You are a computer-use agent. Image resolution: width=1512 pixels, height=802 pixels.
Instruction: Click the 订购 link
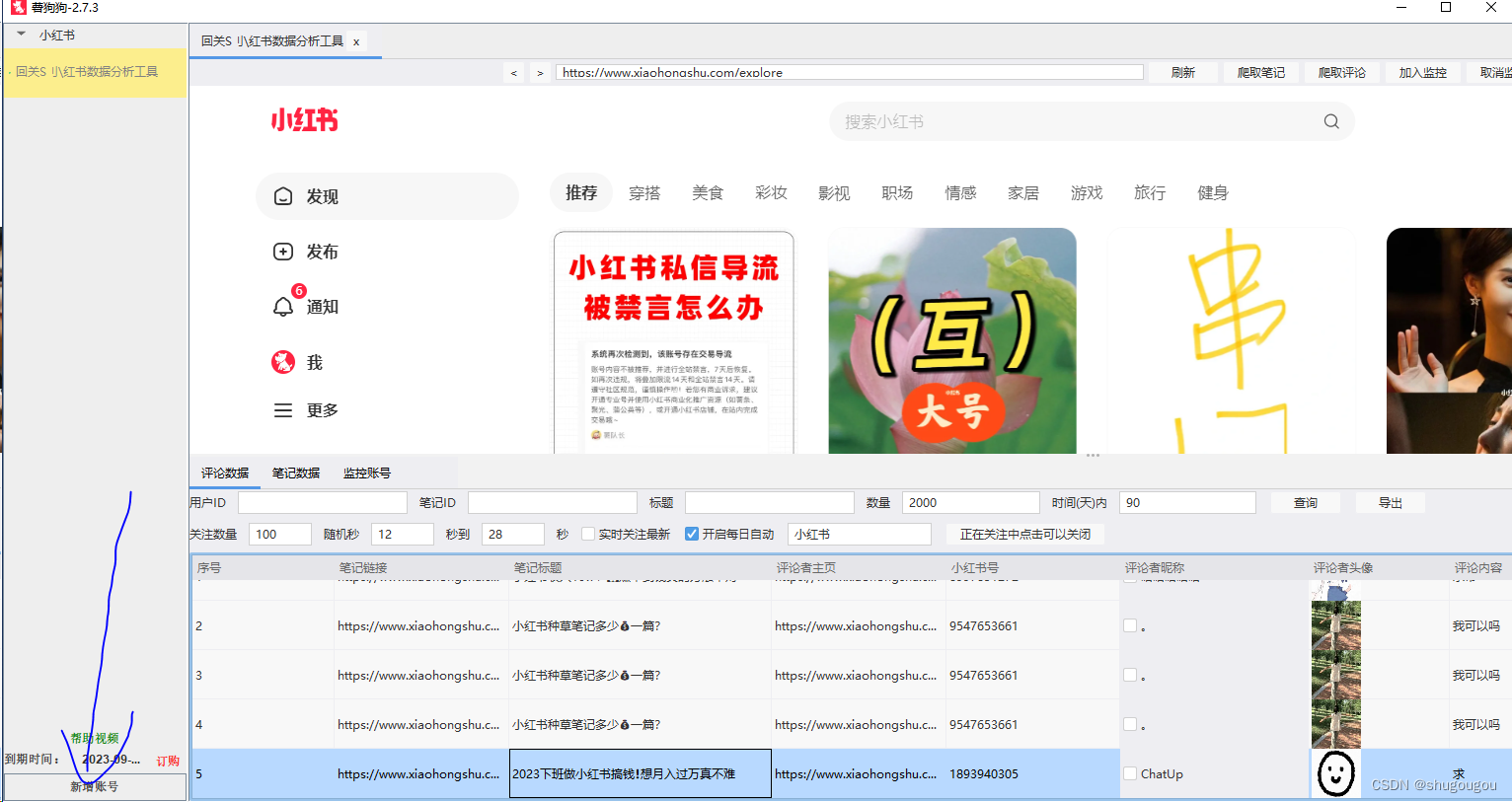[168, 761]
